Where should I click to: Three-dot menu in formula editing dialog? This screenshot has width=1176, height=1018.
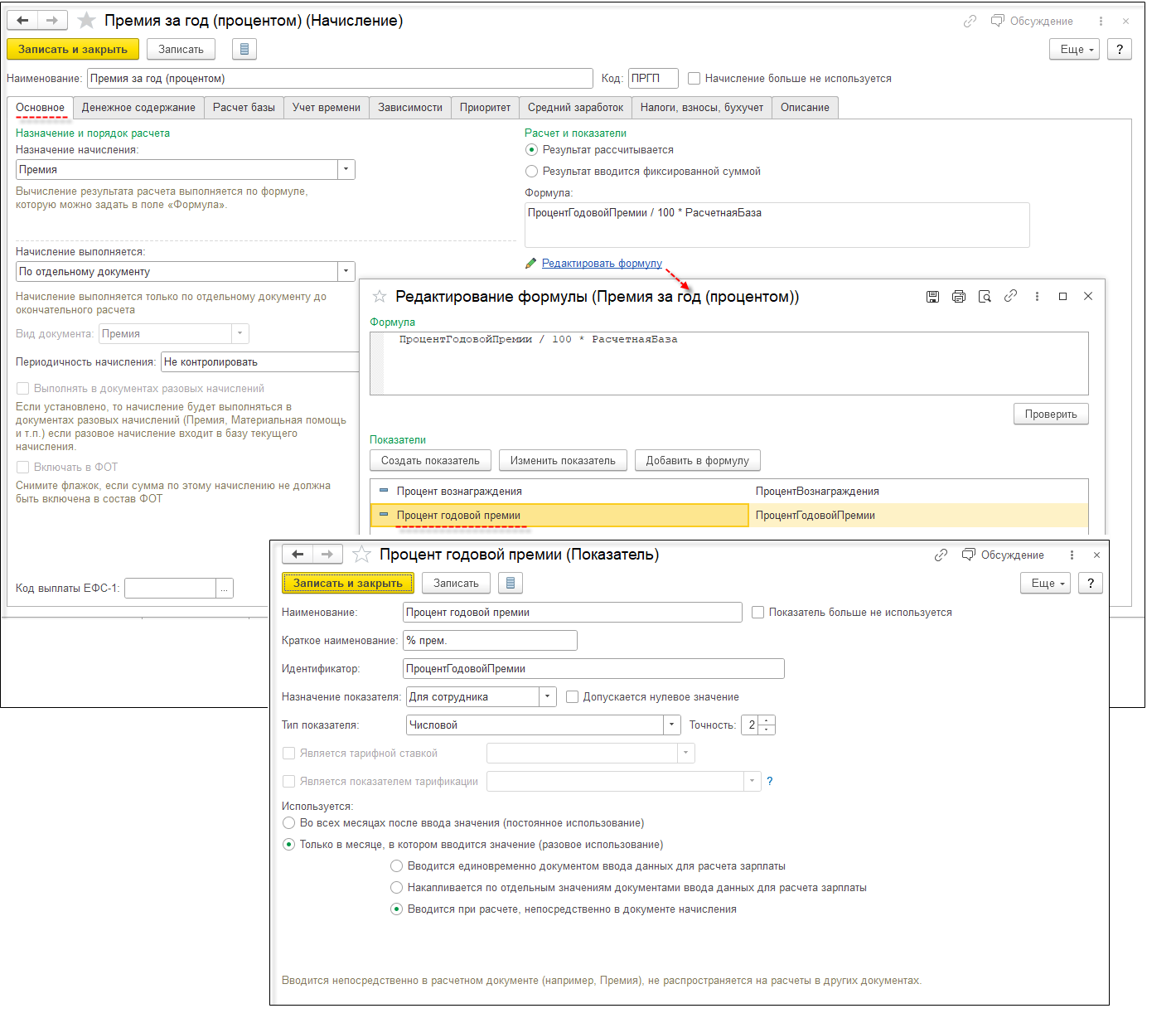(1037, 296)
